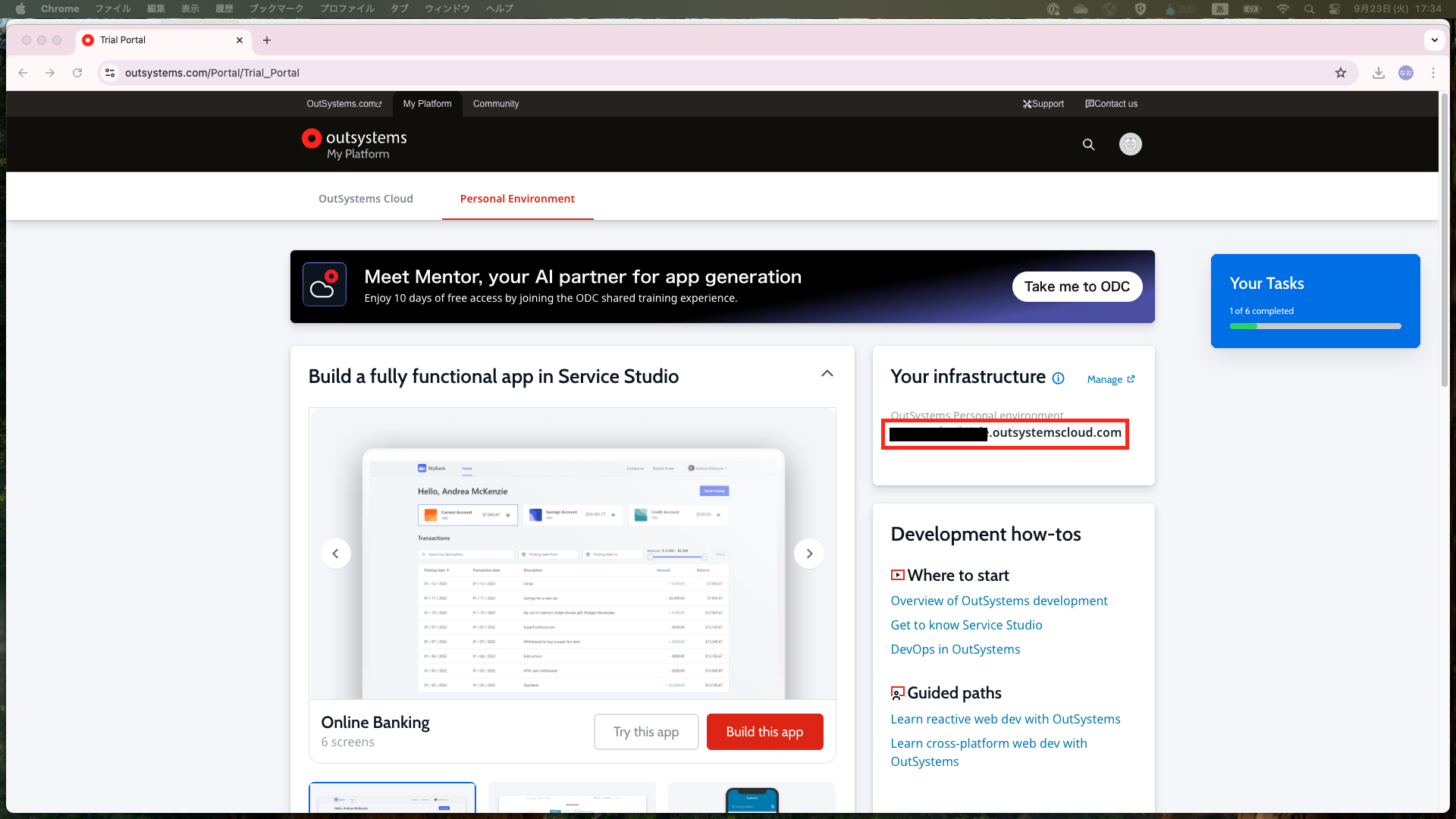1456x819 pixels.
Task: Click the Mentor cloud icon in banner
Action: click(x=325, y=284)
